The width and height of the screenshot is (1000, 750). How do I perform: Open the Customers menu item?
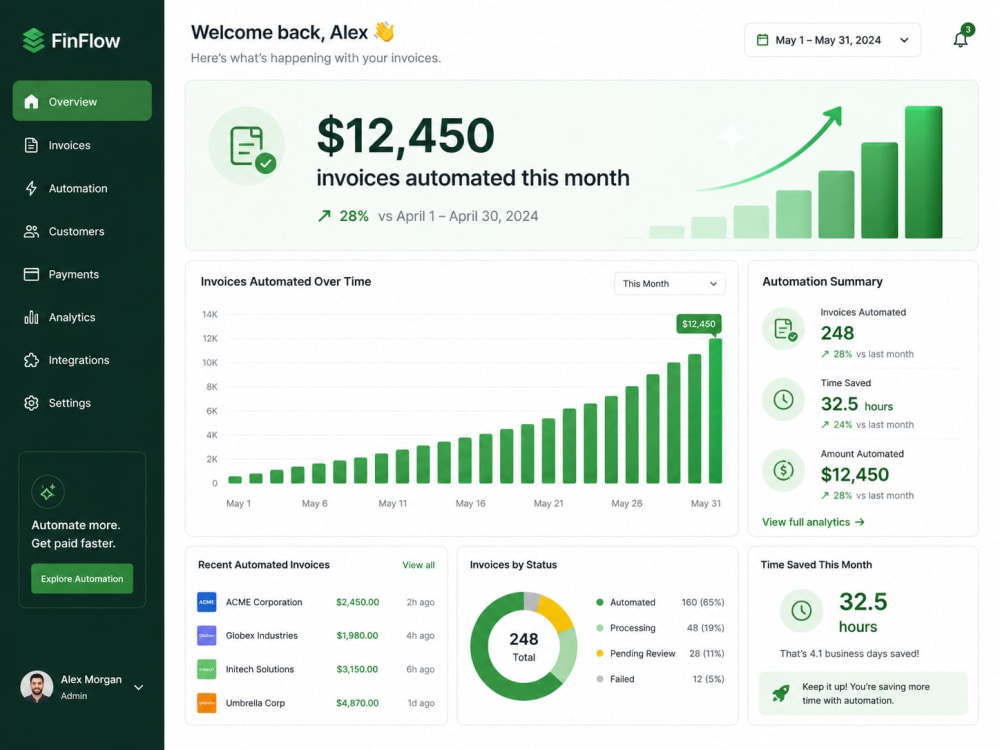click(82, 231)
